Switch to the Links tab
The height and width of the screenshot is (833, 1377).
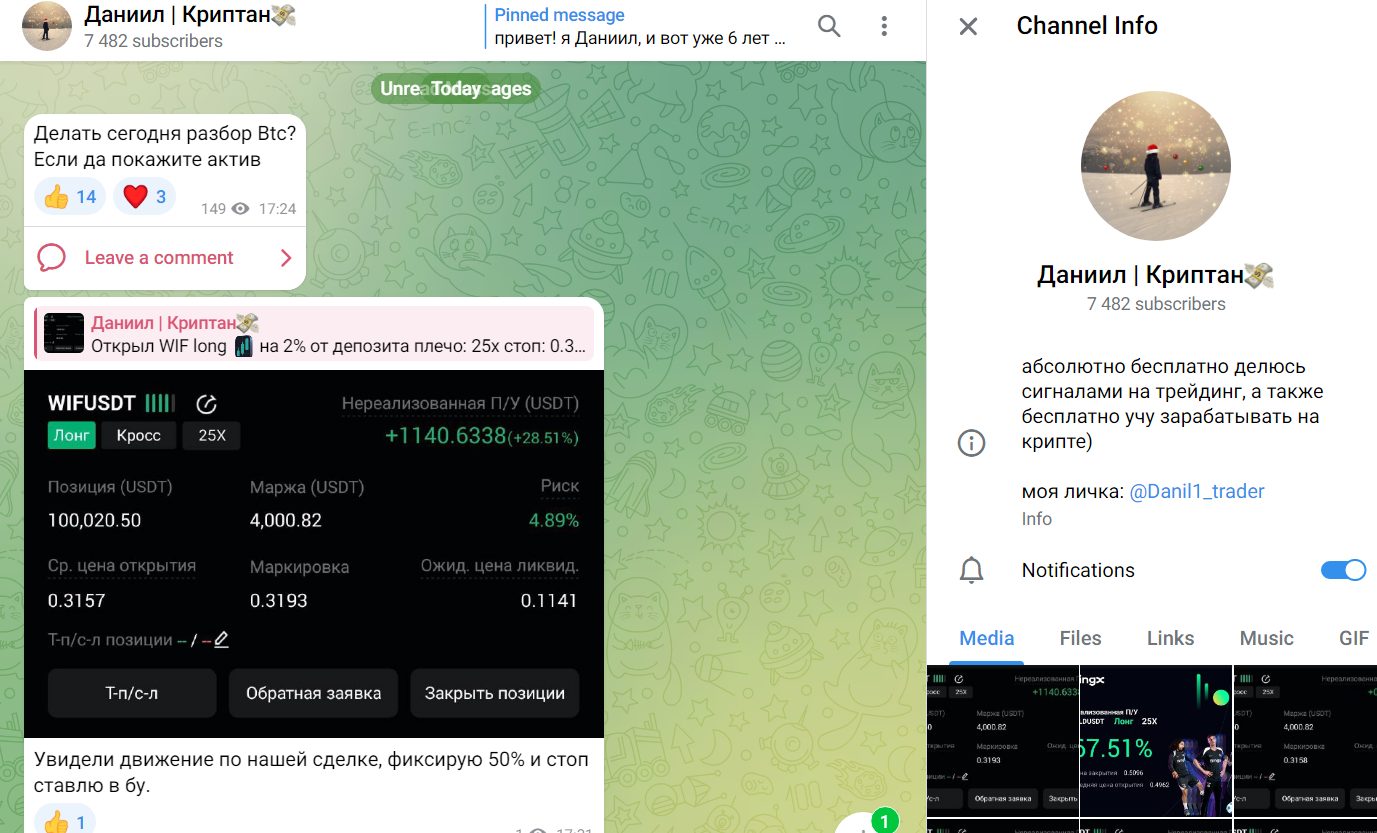(1170, 638)
